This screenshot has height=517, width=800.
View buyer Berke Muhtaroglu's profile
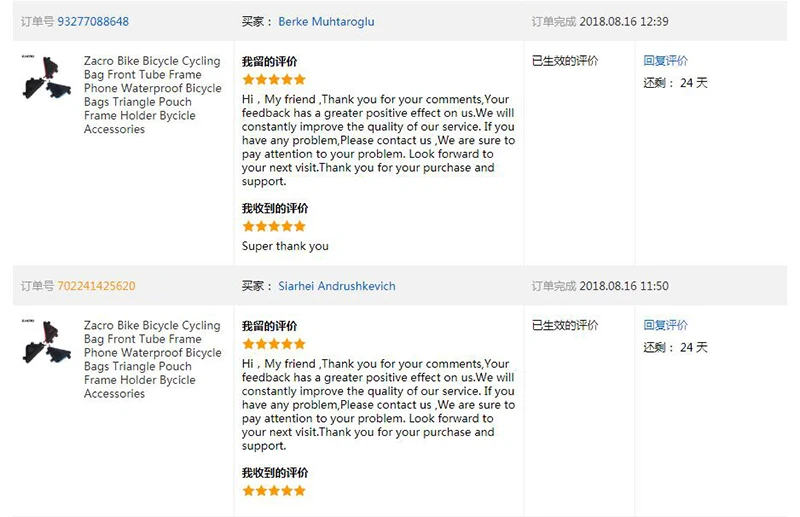click(x=326, y=21)
